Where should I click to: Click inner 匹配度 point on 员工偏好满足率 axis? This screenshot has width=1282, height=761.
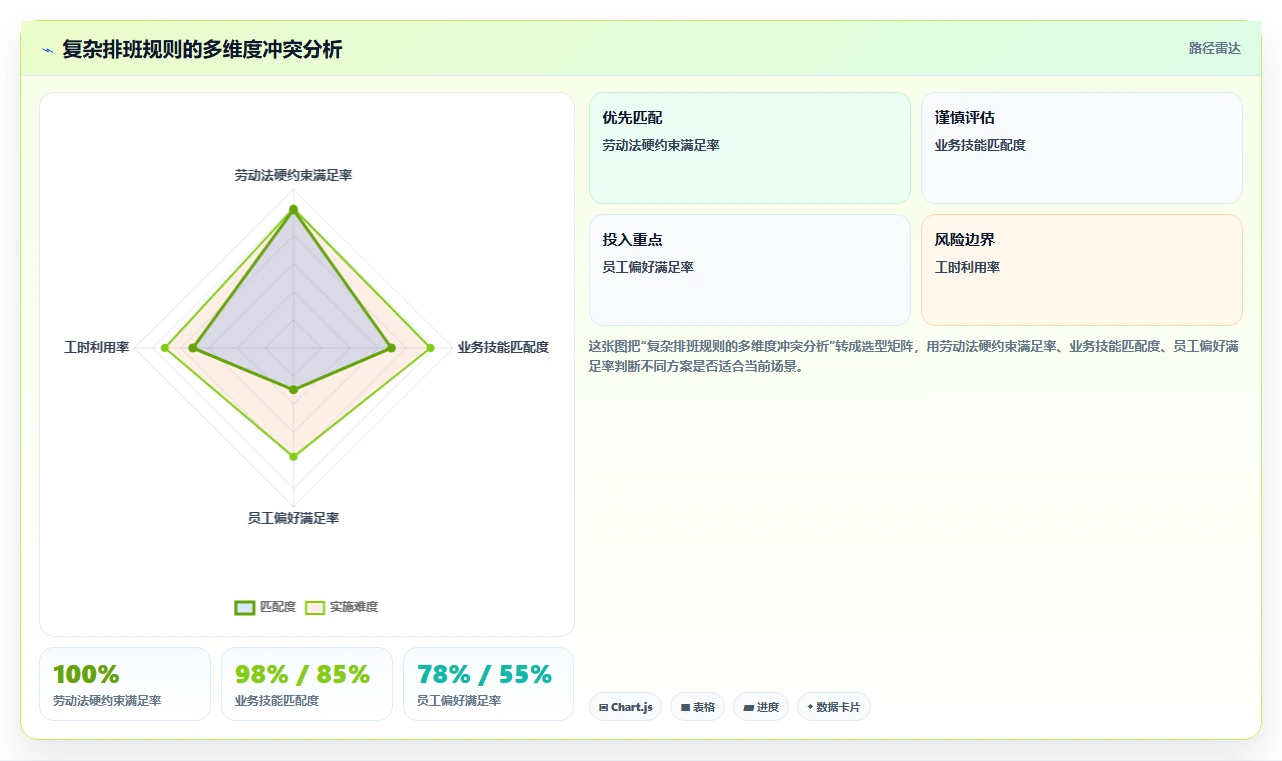[x=293, y=389]
